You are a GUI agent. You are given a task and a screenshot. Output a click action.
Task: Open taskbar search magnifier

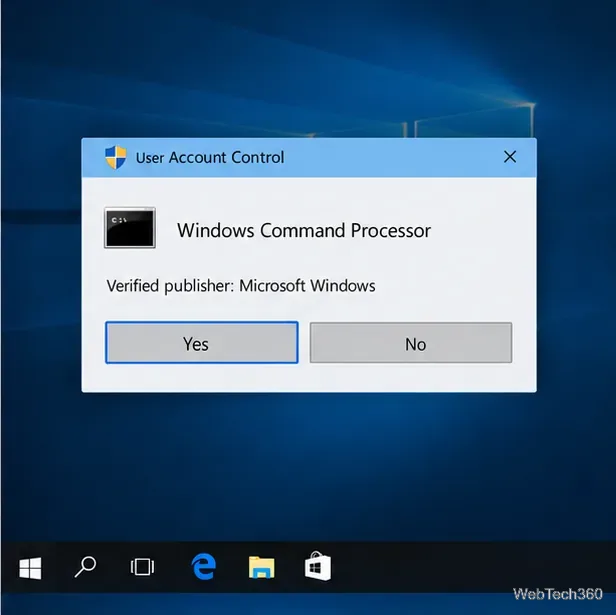tap(85, 567)
